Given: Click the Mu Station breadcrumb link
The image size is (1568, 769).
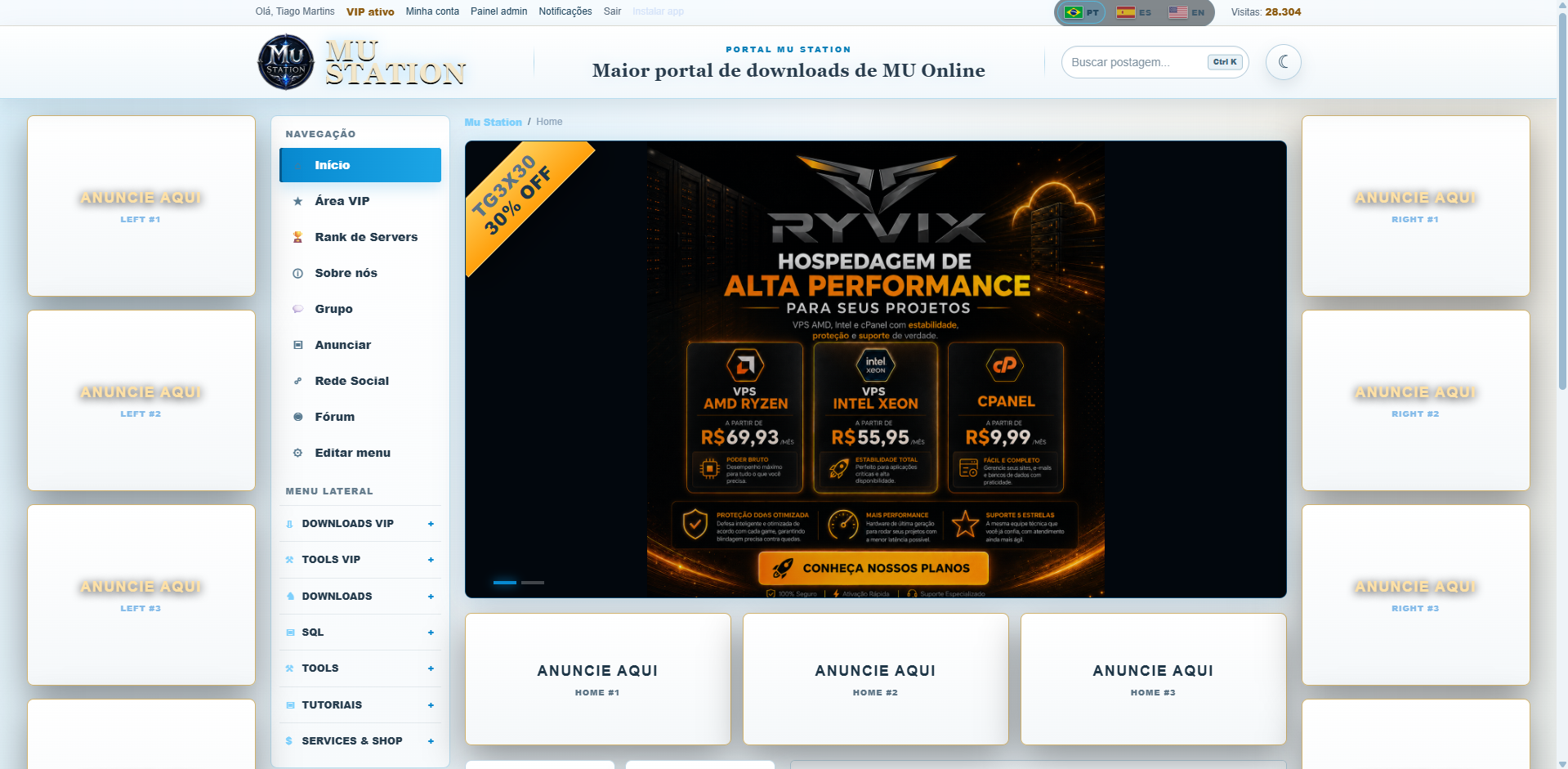Looking at the screenshot, I should 493,122.
